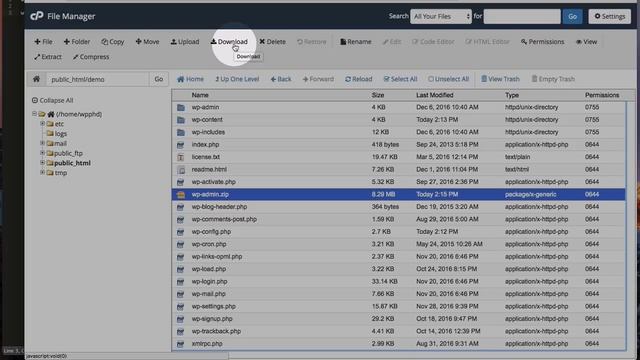Viewport: 640px width, 360px height.
Task: Extract the selected archive
Action: (x=48, y=57)
